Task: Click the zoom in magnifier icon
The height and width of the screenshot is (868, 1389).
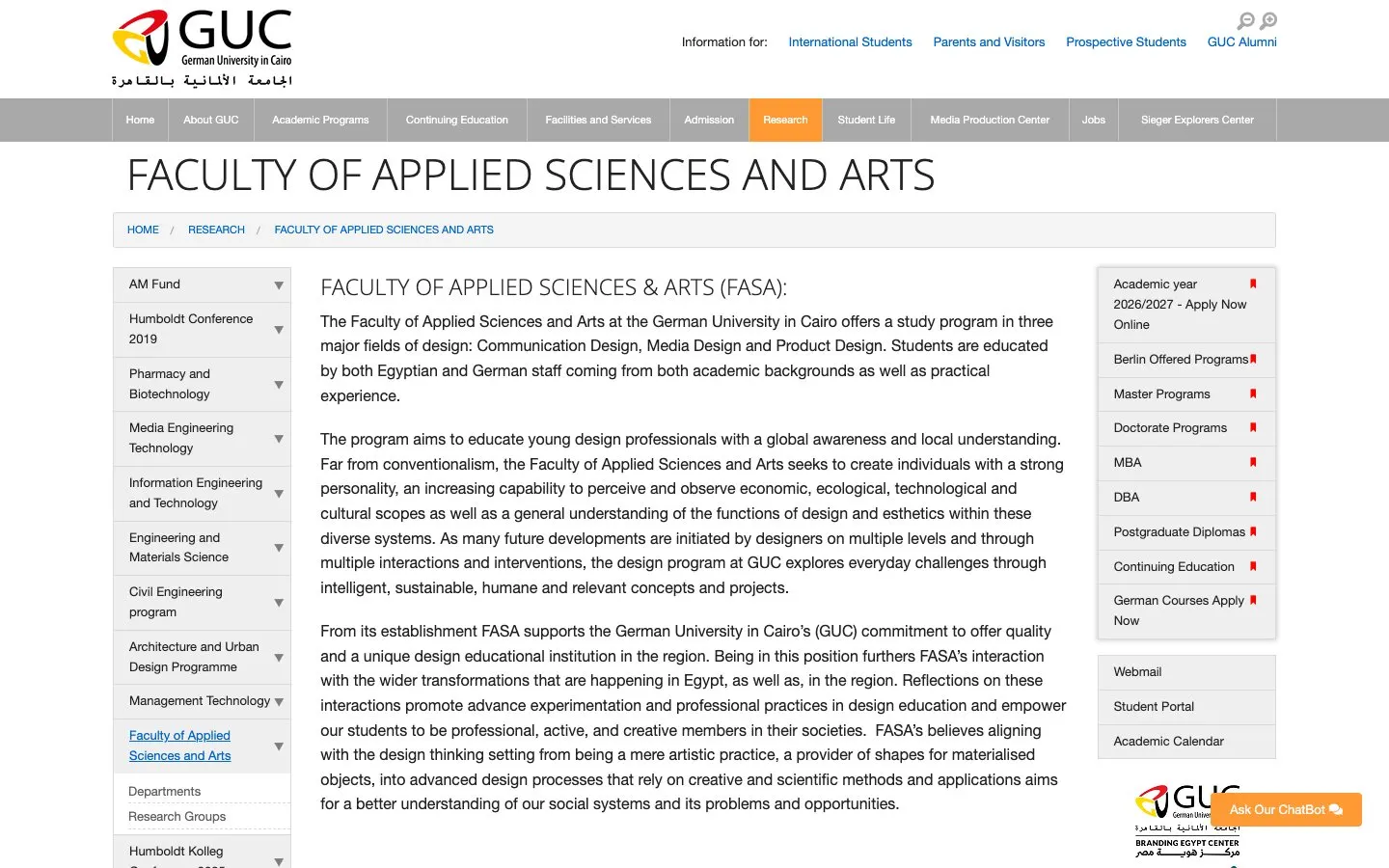Action: pos(1268,20)
